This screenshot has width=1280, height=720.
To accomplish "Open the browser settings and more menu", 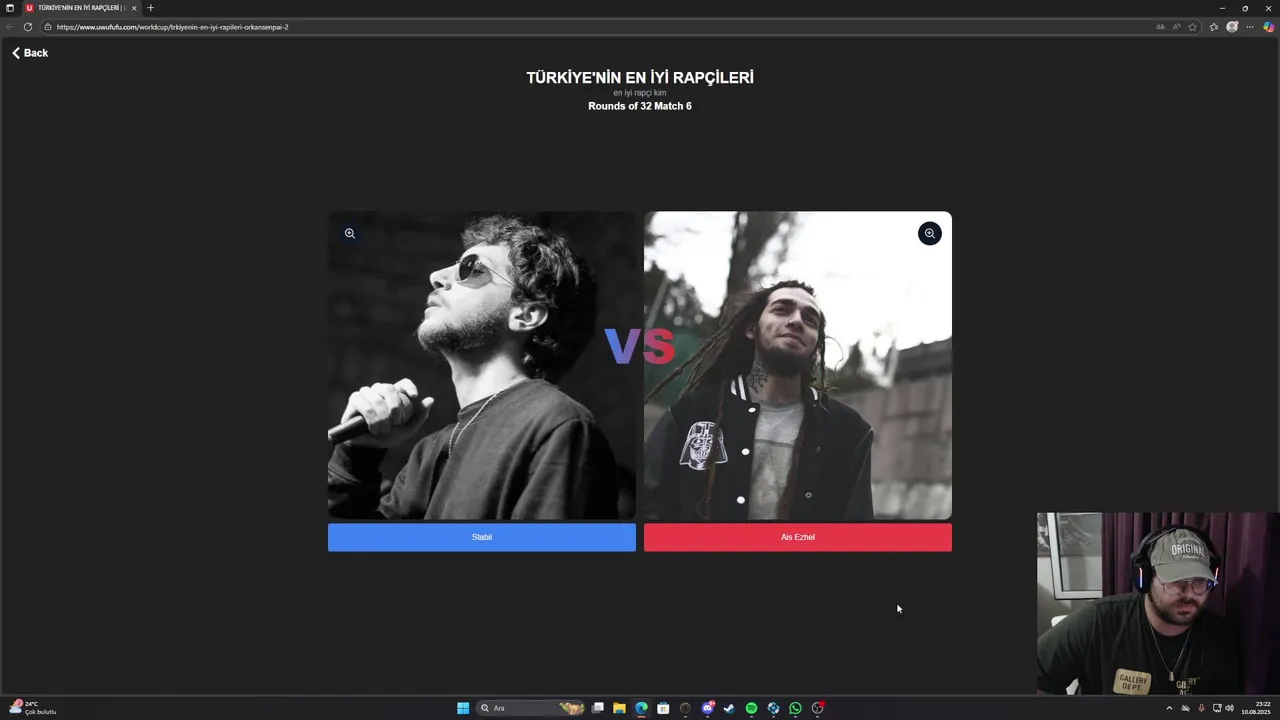I will [x=1250, y=27].
